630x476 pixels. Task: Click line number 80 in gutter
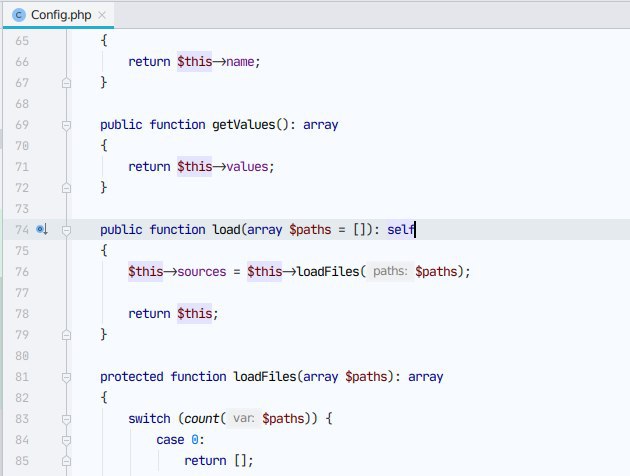(x=22, y=356)
